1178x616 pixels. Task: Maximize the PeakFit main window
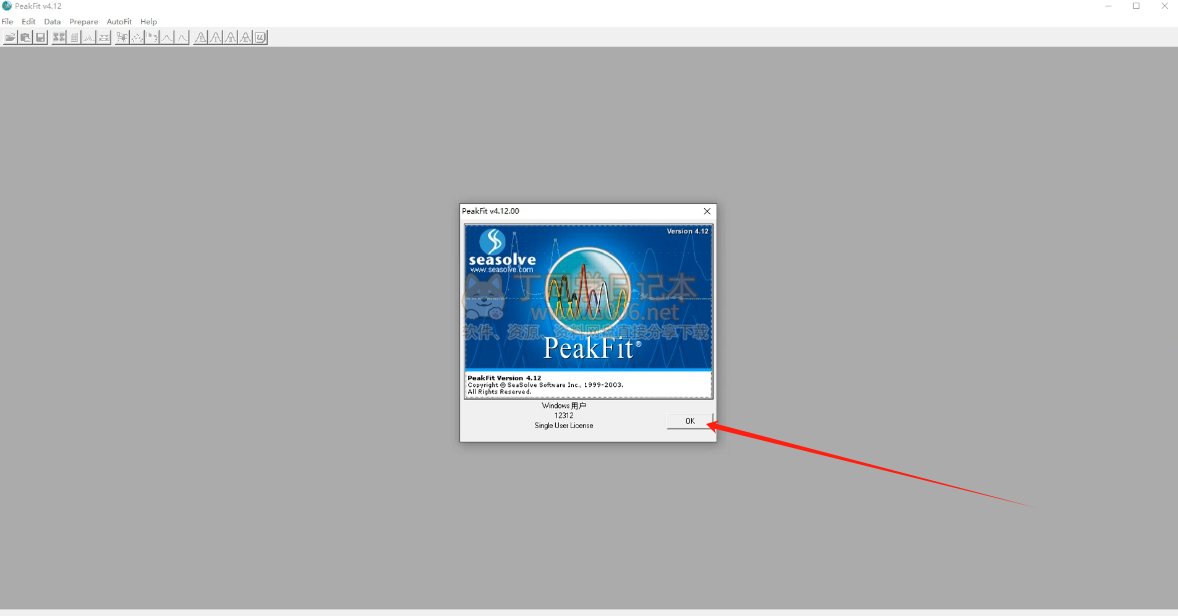[1136, 6]
